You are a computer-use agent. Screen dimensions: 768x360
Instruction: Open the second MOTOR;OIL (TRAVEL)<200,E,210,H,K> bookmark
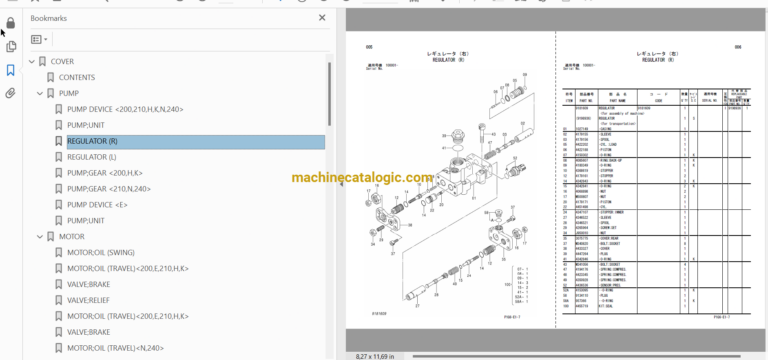point(128,316)
